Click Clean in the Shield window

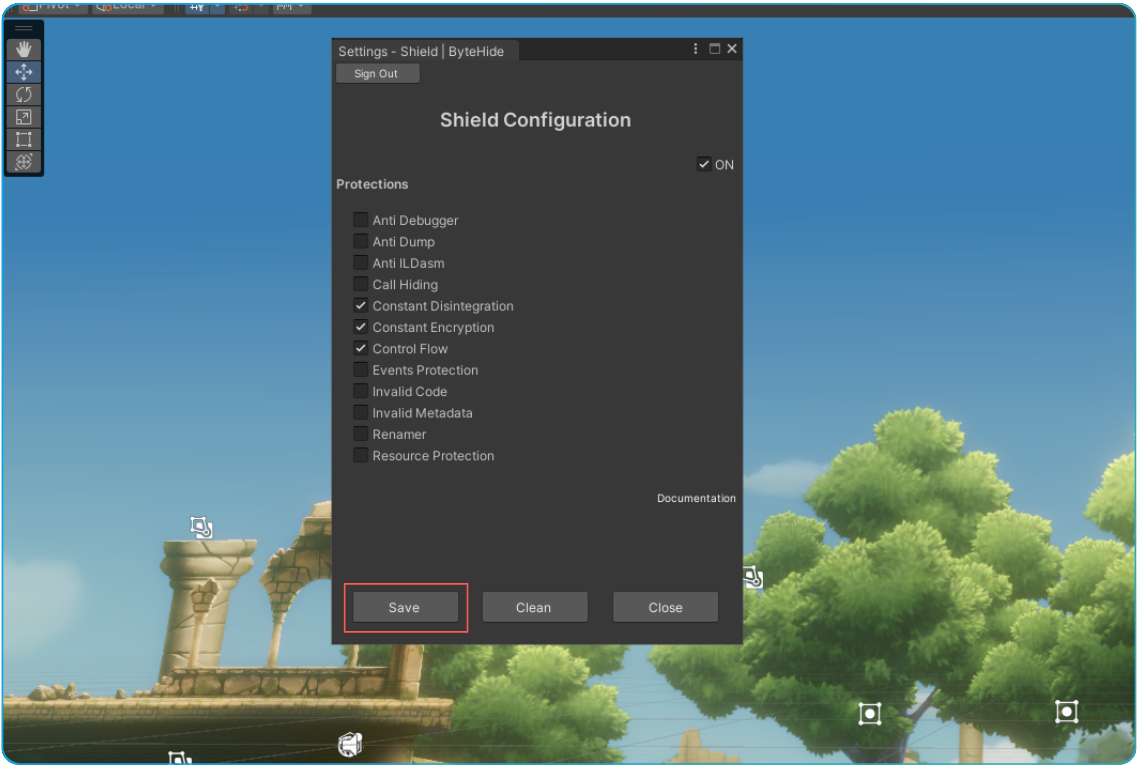[x=534, y=607]
